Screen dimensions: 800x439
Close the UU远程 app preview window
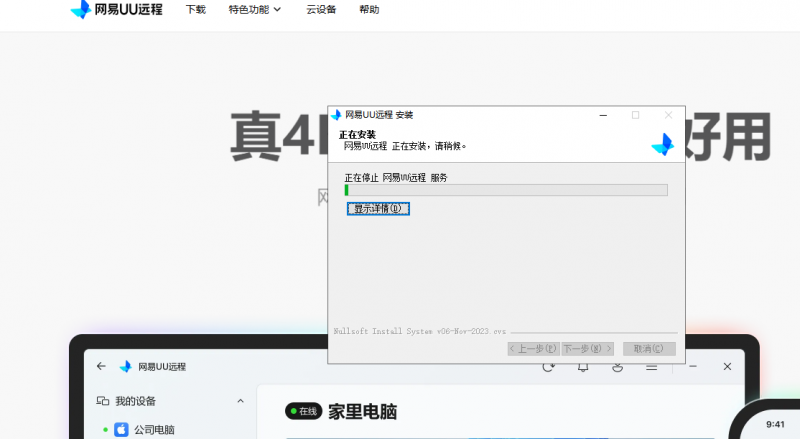727,367
